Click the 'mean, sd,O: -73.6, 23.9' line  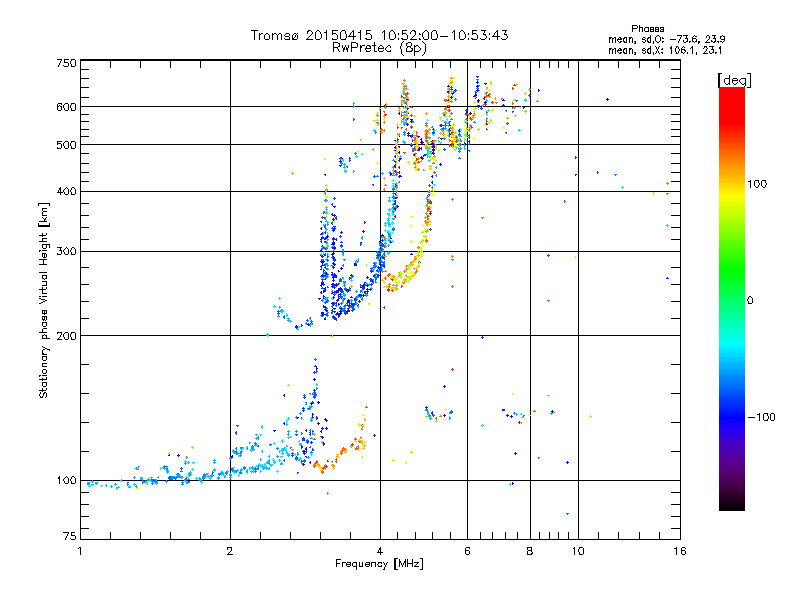[x=666, y=39]
